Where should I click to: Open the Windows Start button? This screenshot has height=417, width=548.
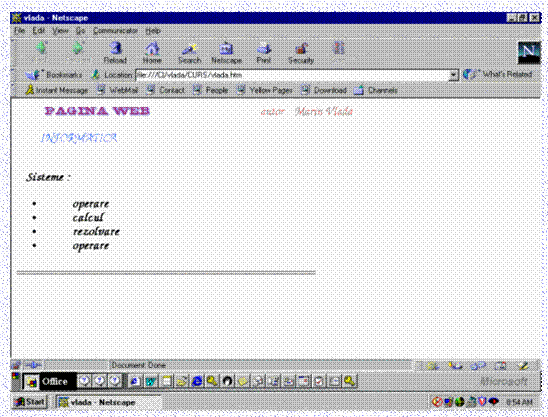point(29,402)
